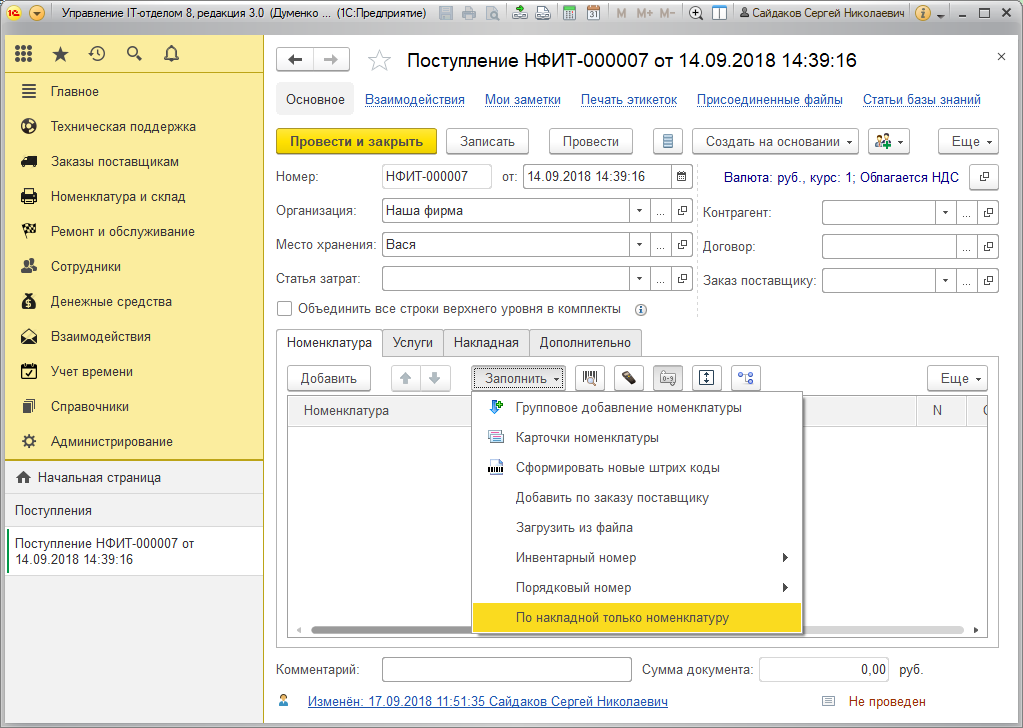Open the History clock icon
Image resolution: width=1023 pixels, height=728 pixels.
tap(97, 54)
